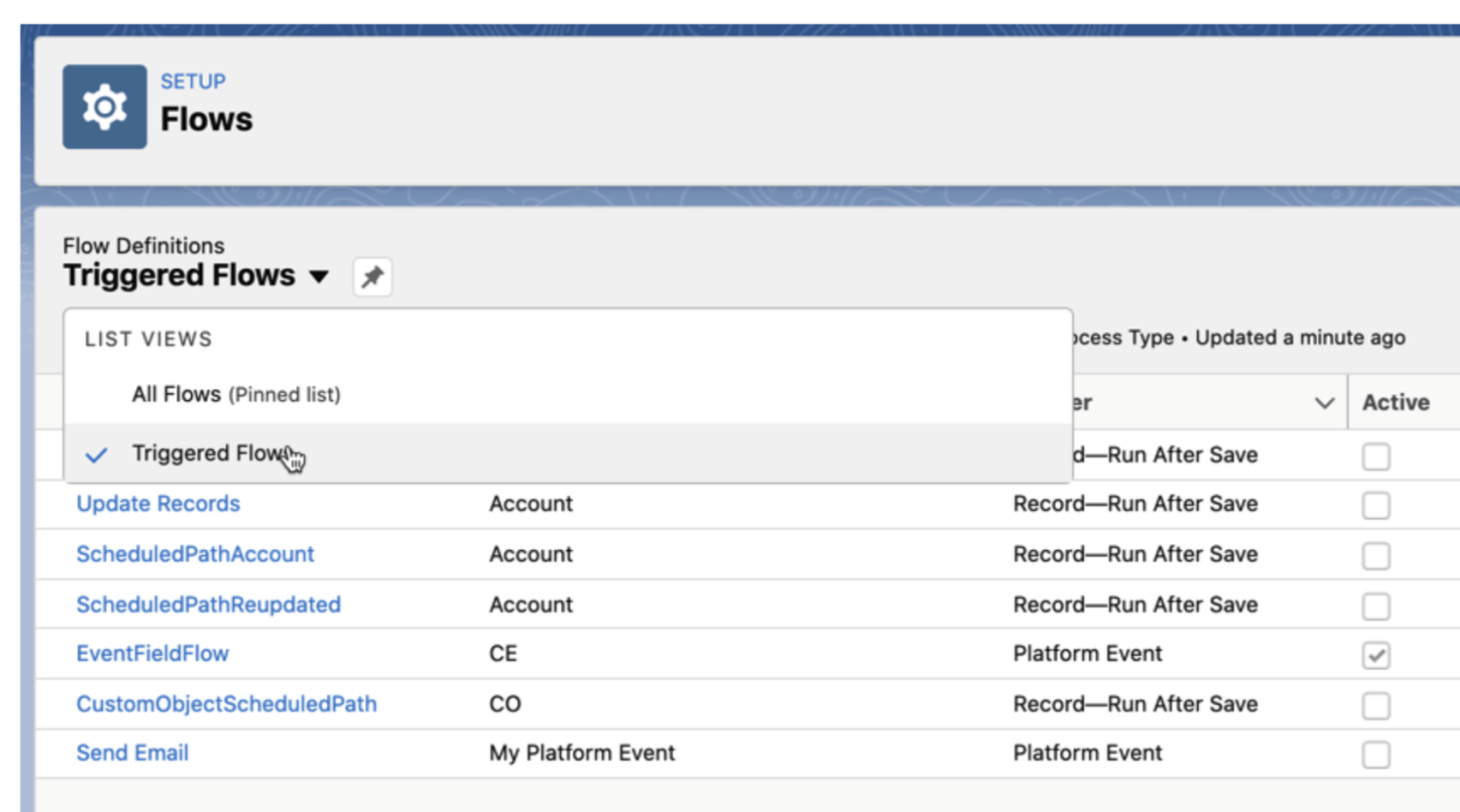Toggle Active checkbox for ScheduledPathReupdated
The image size is (1460, 812).
tap(1375, 607)
